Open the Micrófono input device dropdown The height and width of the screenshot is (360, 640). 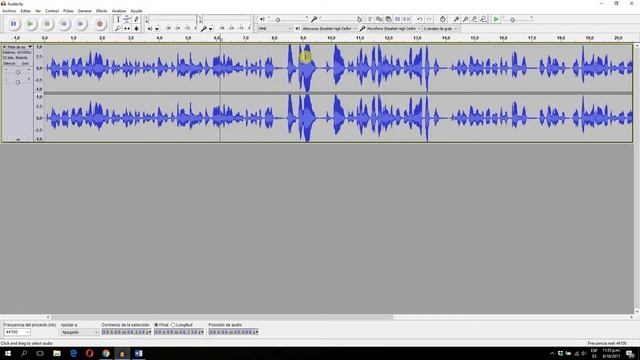tap(393, 29)
